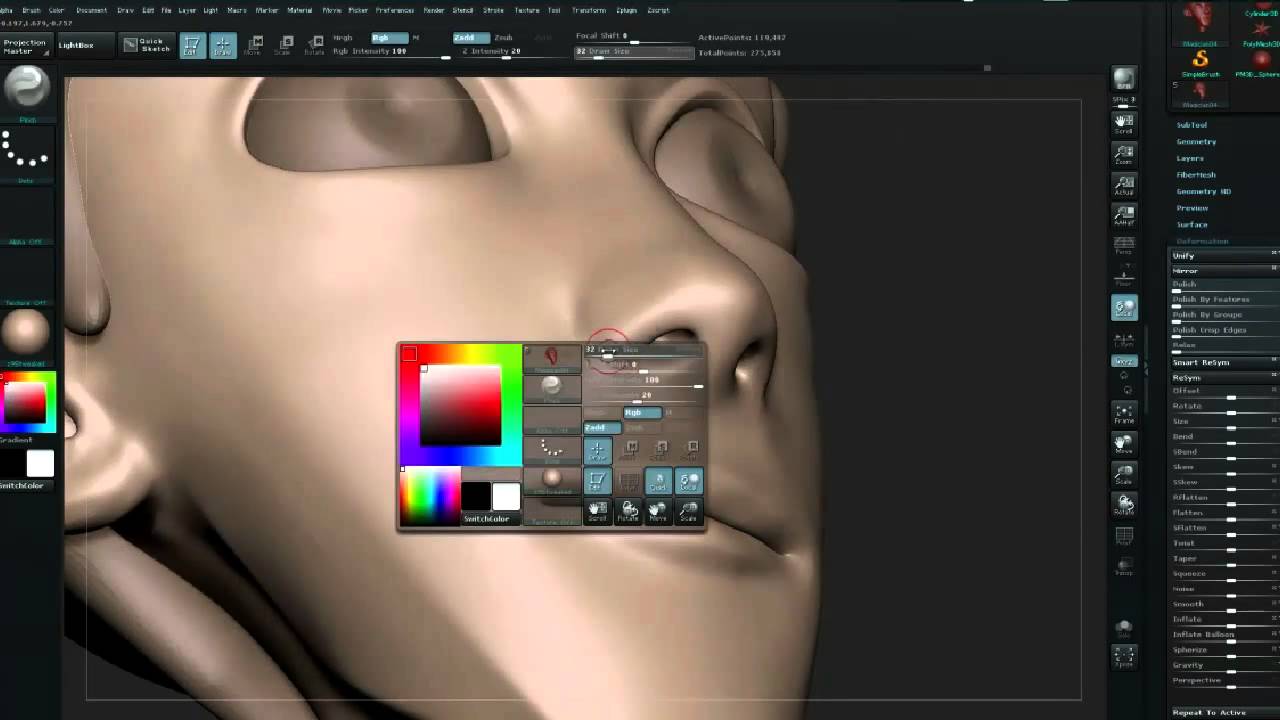Toggle the Local button in the popup panel
This screenshot has width=1280, height=720.
(689, 482)
